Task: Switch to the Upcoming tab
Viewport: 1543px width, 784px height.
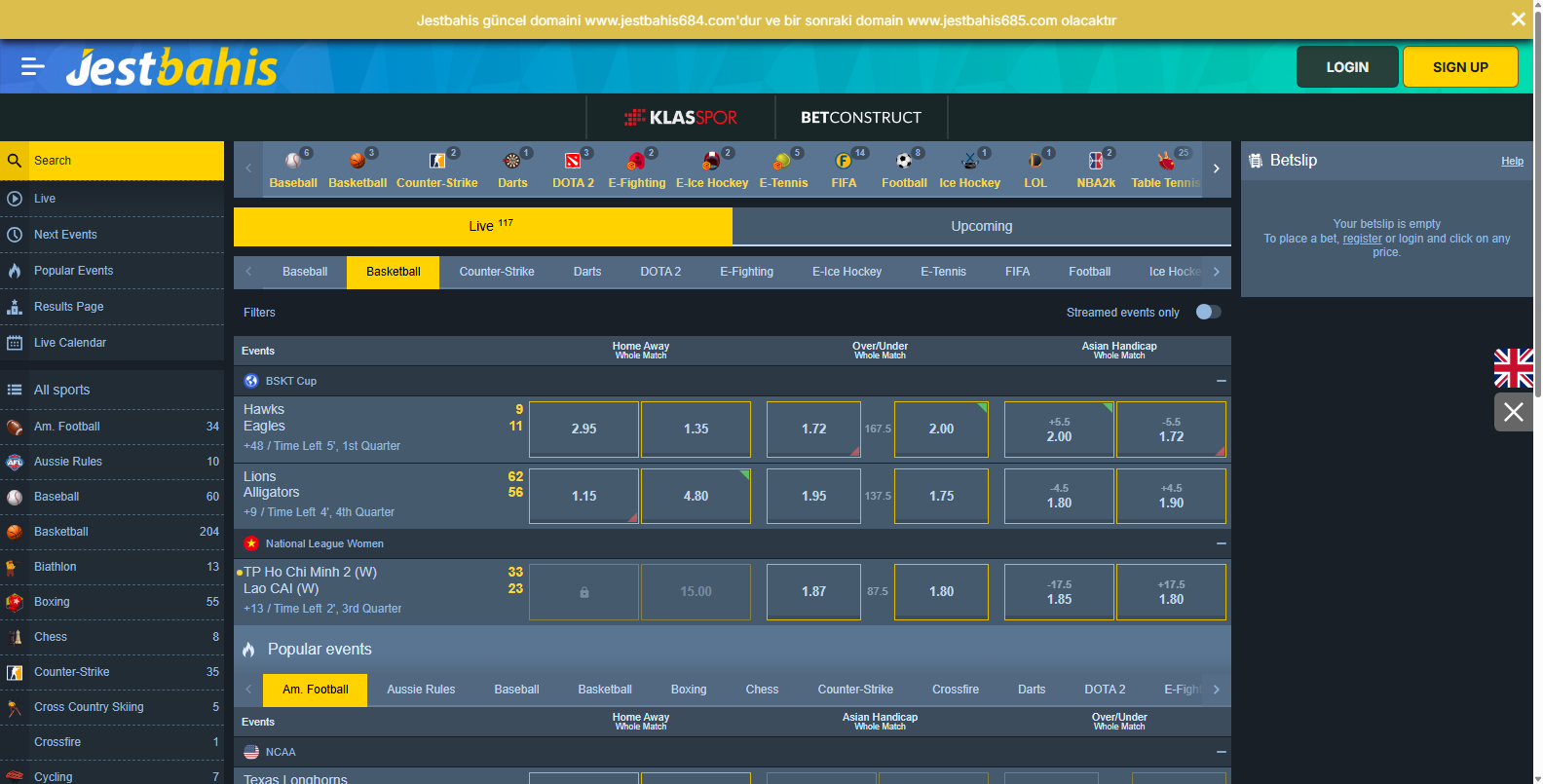Action: (x=982, y=226)
